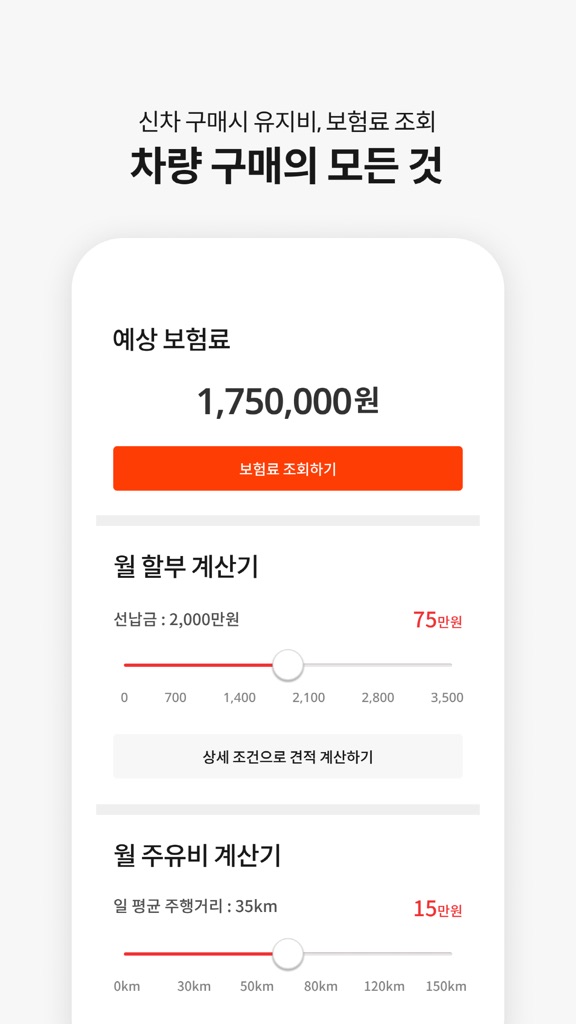The width and height of the screenshot is (576, 1024).
Task: Select the 3,500 mark on installment scale
Action: tap(445, 697)
